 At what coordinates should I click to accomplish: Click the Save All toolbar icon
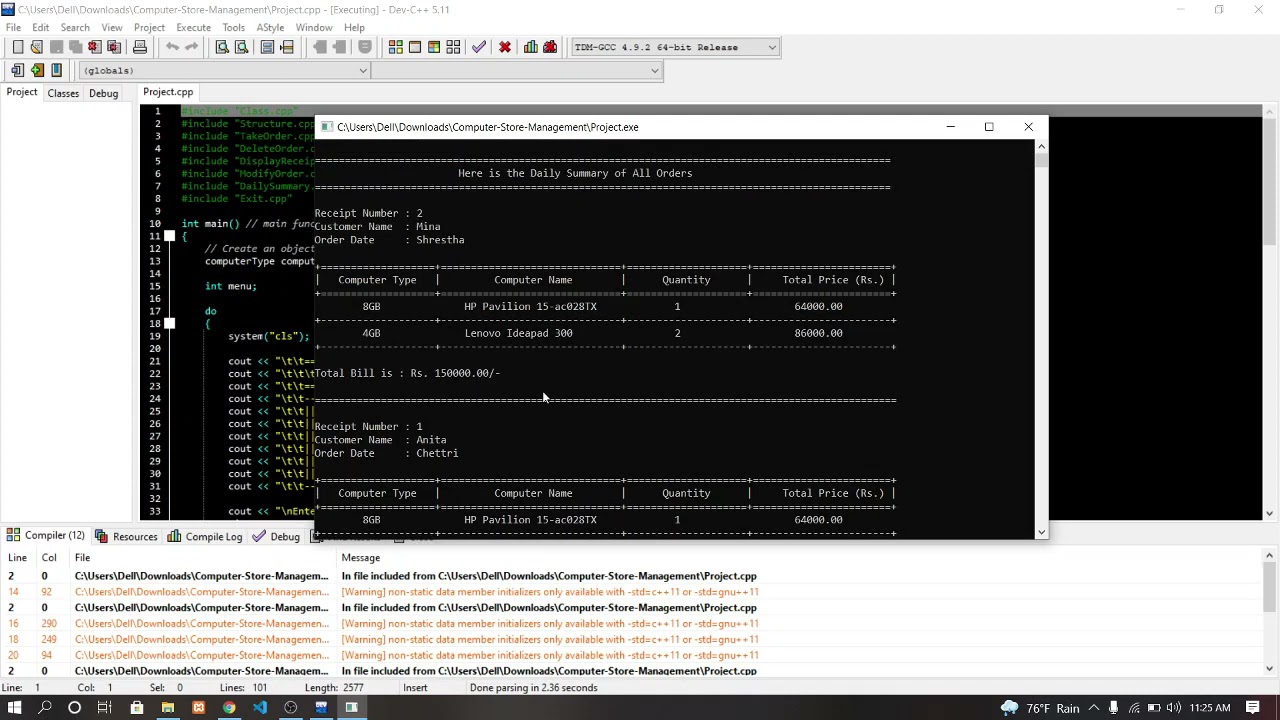(x=75, y=47)
